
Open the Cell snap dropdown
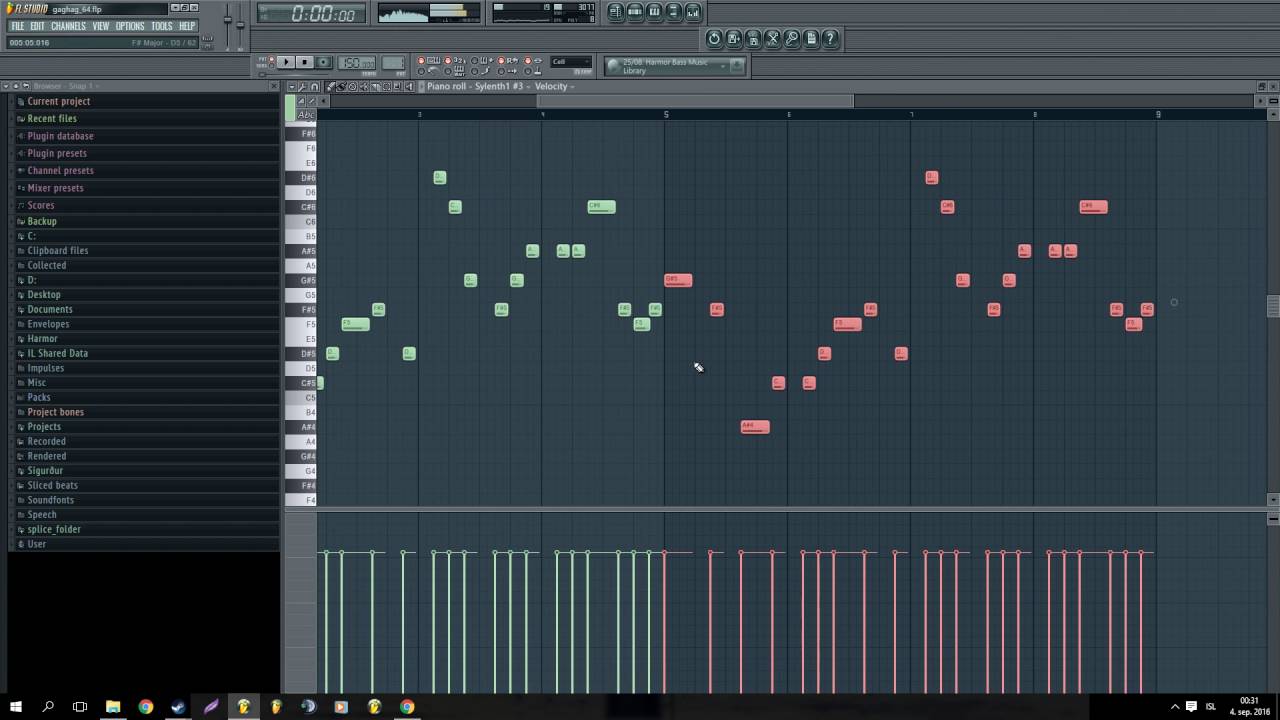pos(571,62)
